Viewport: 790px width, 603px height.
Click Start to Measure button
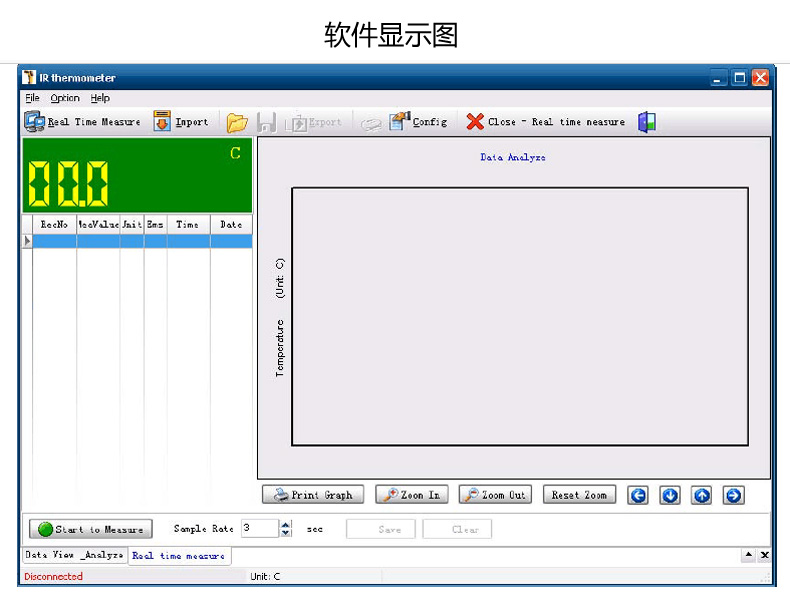(91, 529)
